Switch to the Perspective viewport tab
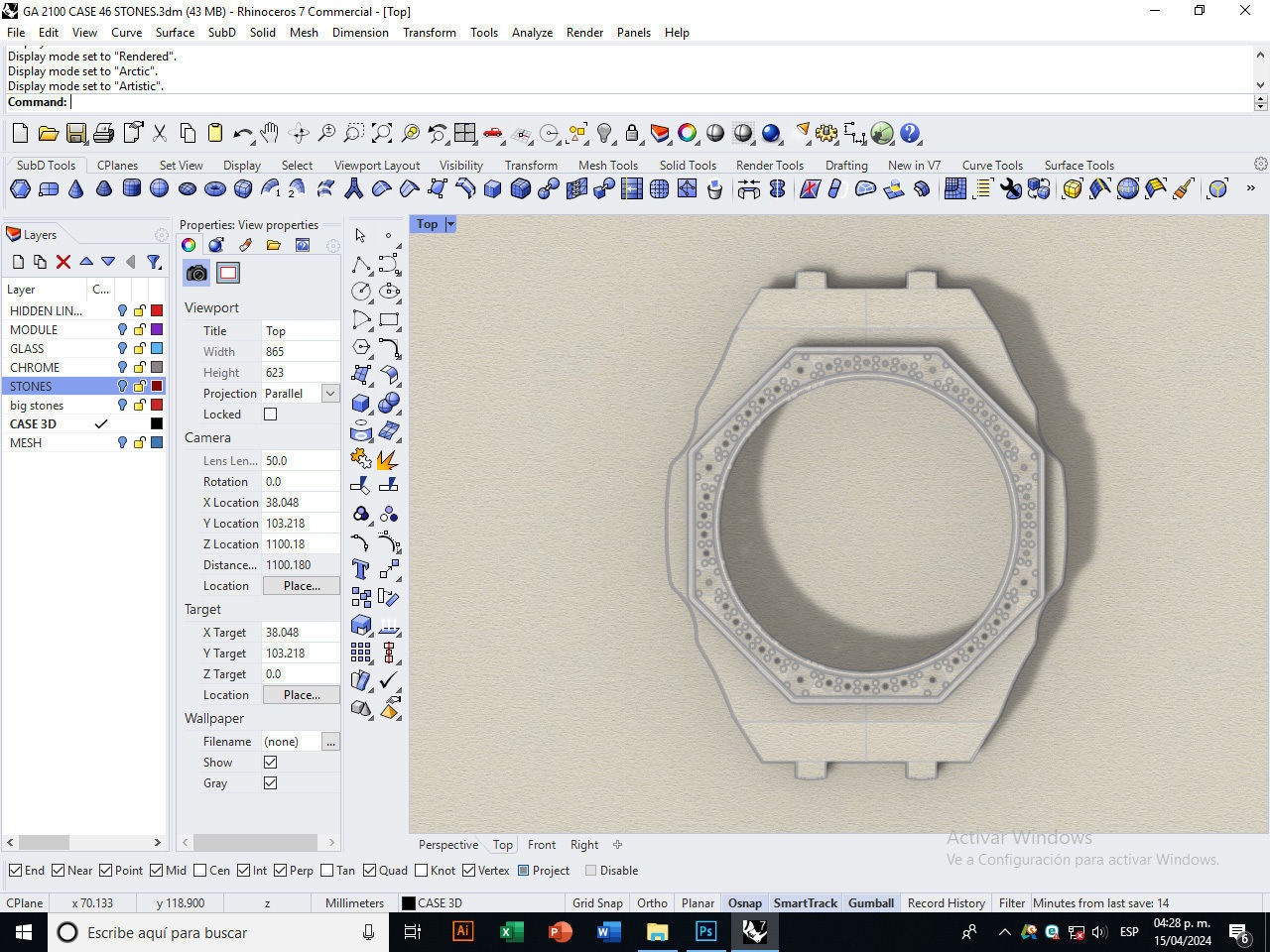1270x952 pixels. (x=448, y=845)
